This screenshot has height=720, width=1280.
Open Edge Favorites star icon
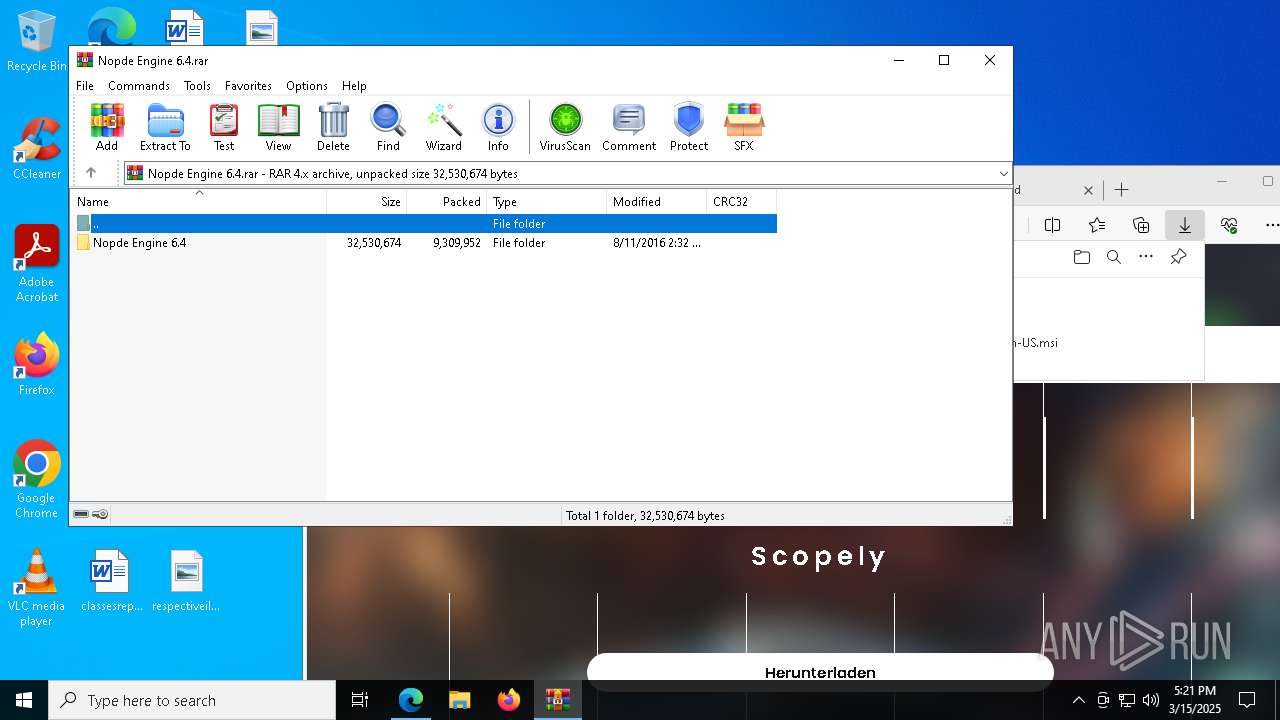[x=1097, y=225]
